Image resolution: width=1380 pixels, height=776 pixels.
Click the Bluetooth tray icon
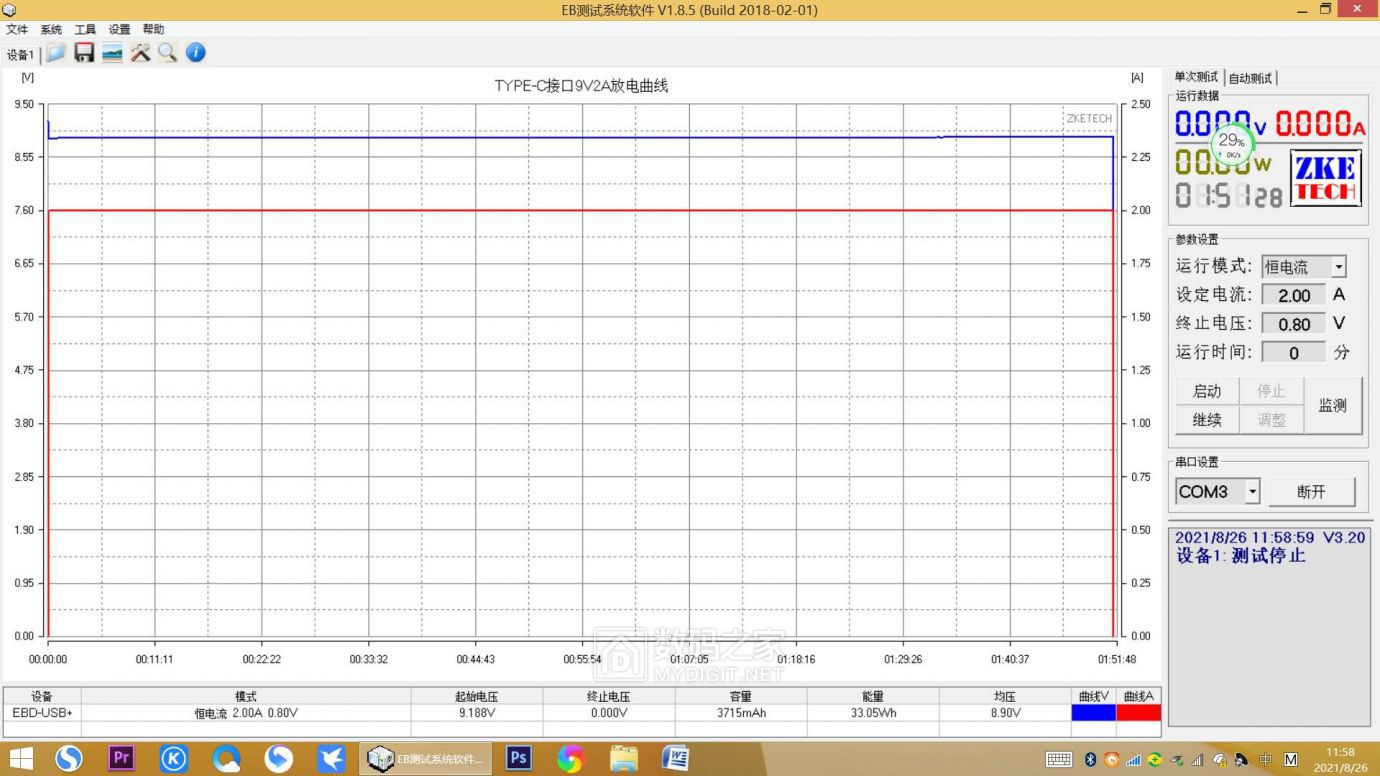[1091, 760]
